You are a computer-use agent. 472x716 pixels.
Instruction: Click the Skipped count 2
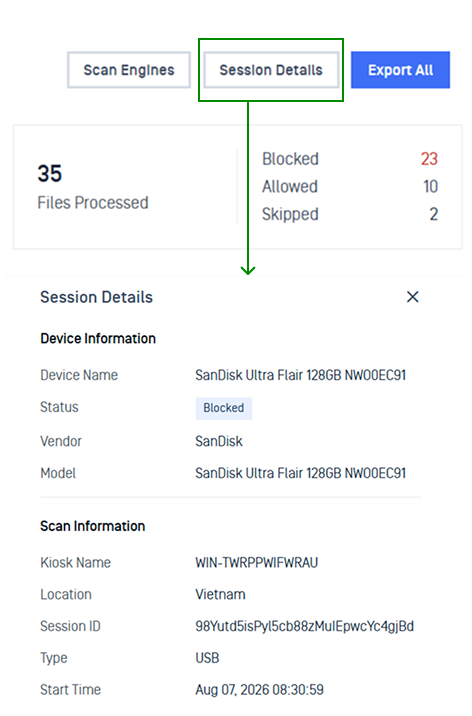point(434,214)
